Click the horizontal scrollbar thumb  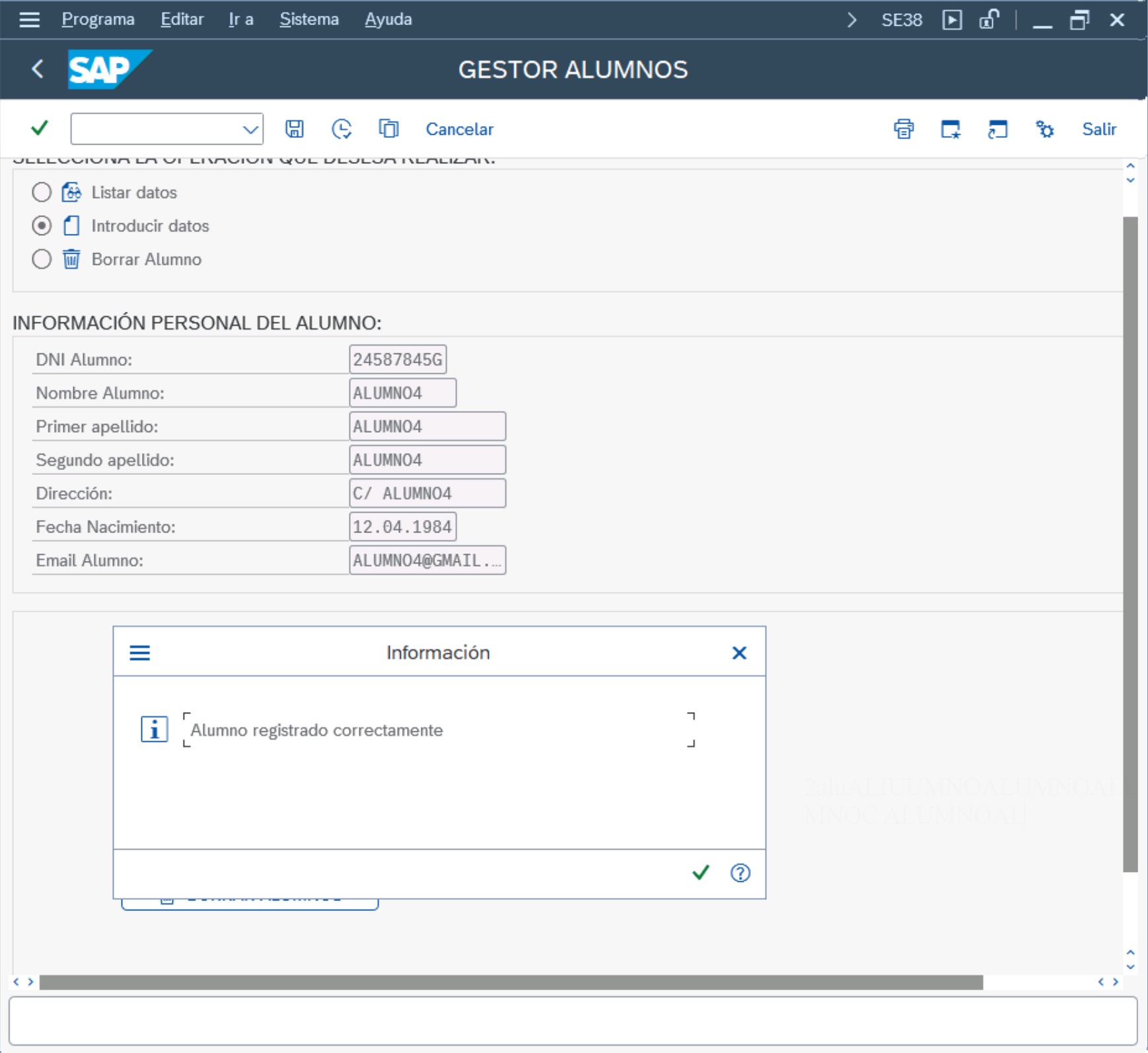click(511, 982)
